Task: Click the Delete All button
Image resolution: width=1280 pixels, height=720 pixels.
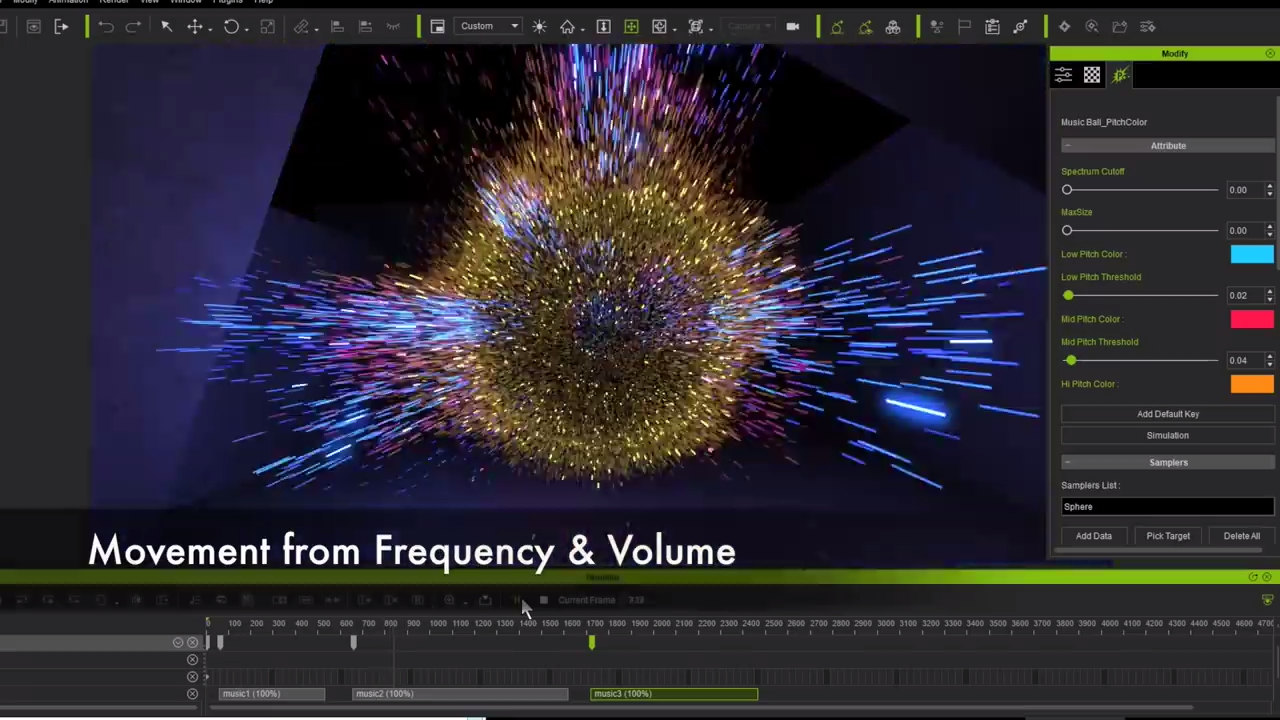Action: point(1241,536)
